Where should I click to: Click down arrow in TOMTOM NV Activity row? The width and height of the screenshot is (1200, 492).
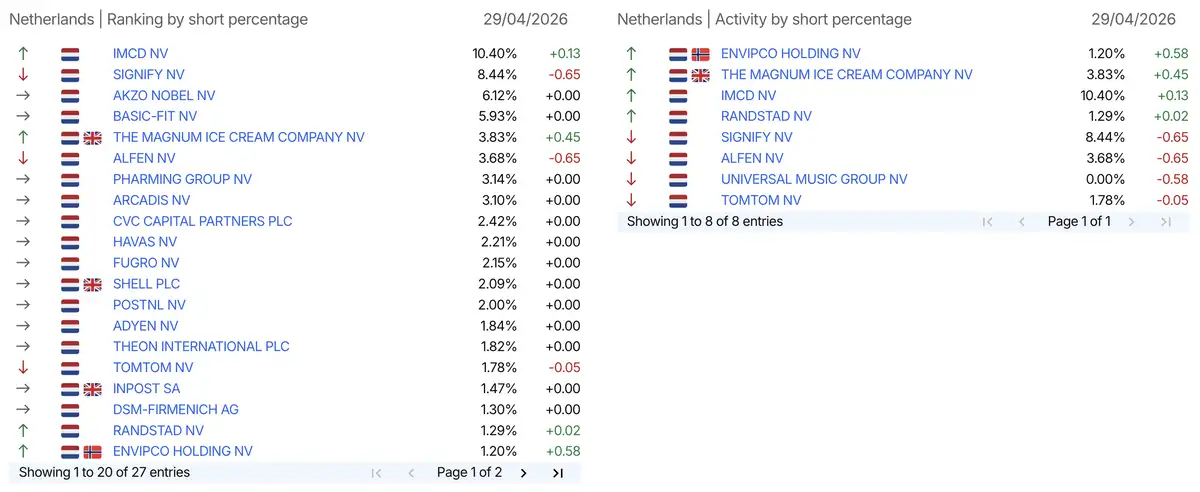631,201
